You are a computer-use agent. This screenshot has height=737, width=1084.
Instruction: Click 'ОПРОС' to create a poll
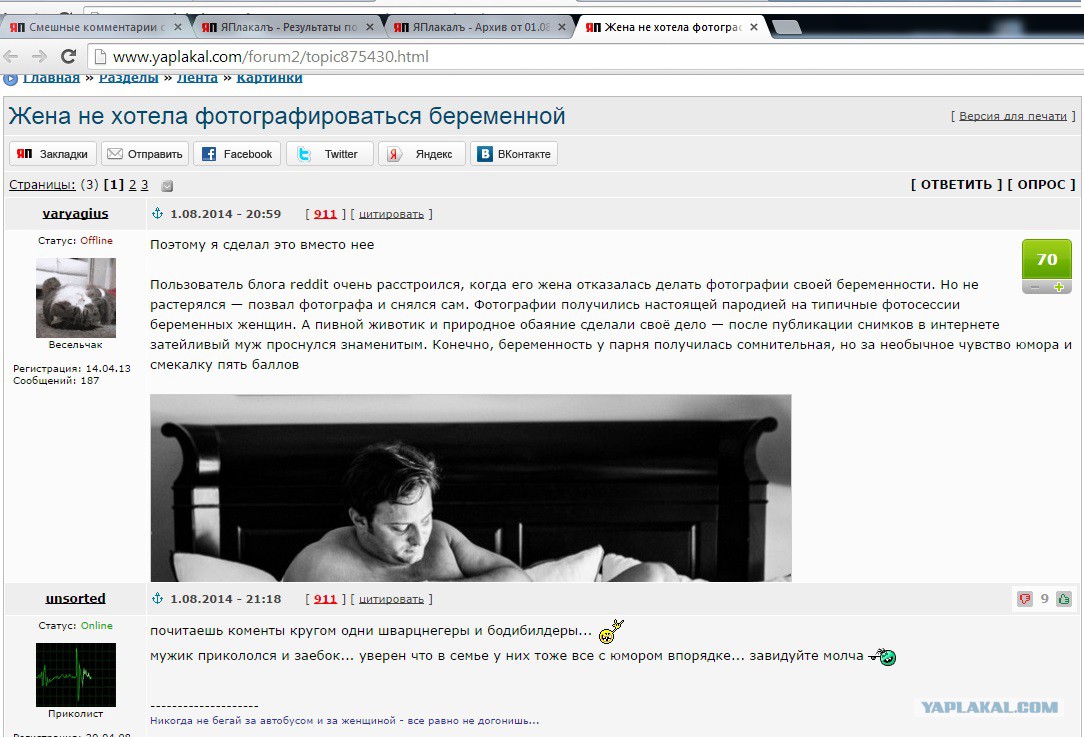pos(1041,185)
